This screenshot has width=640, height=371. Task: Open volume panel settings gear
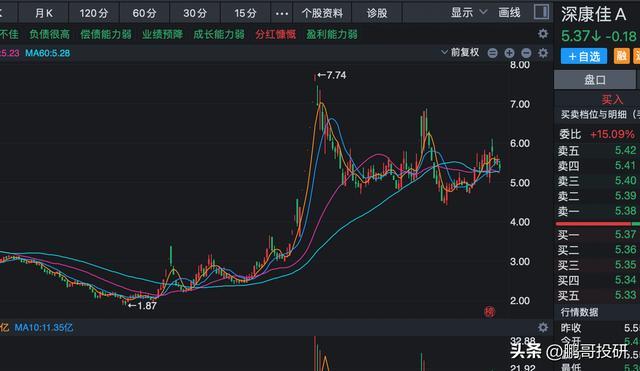point(543,327)
